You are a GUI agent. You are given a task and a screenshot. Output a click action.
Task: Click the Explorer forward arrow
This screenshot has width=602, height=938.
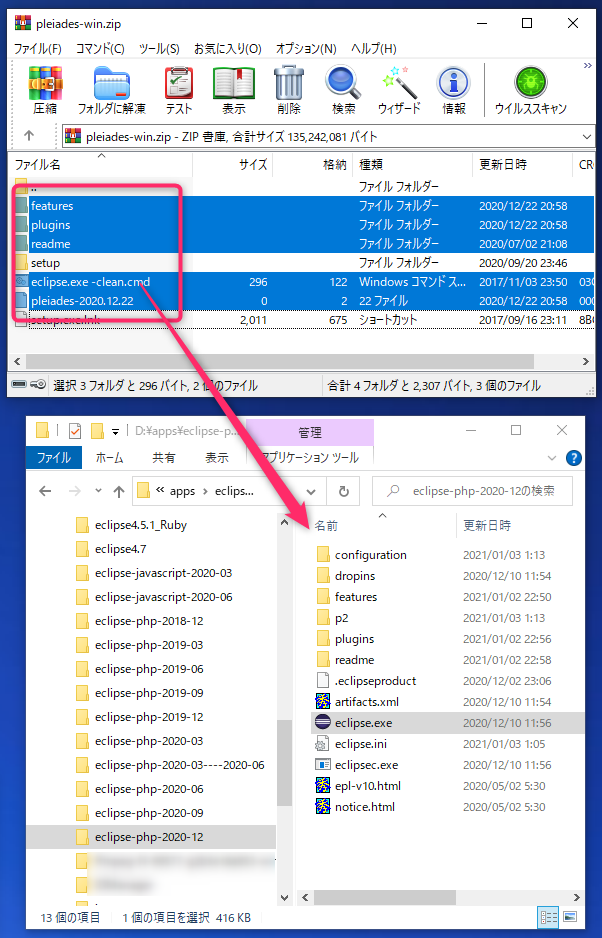tap(74, 491)
